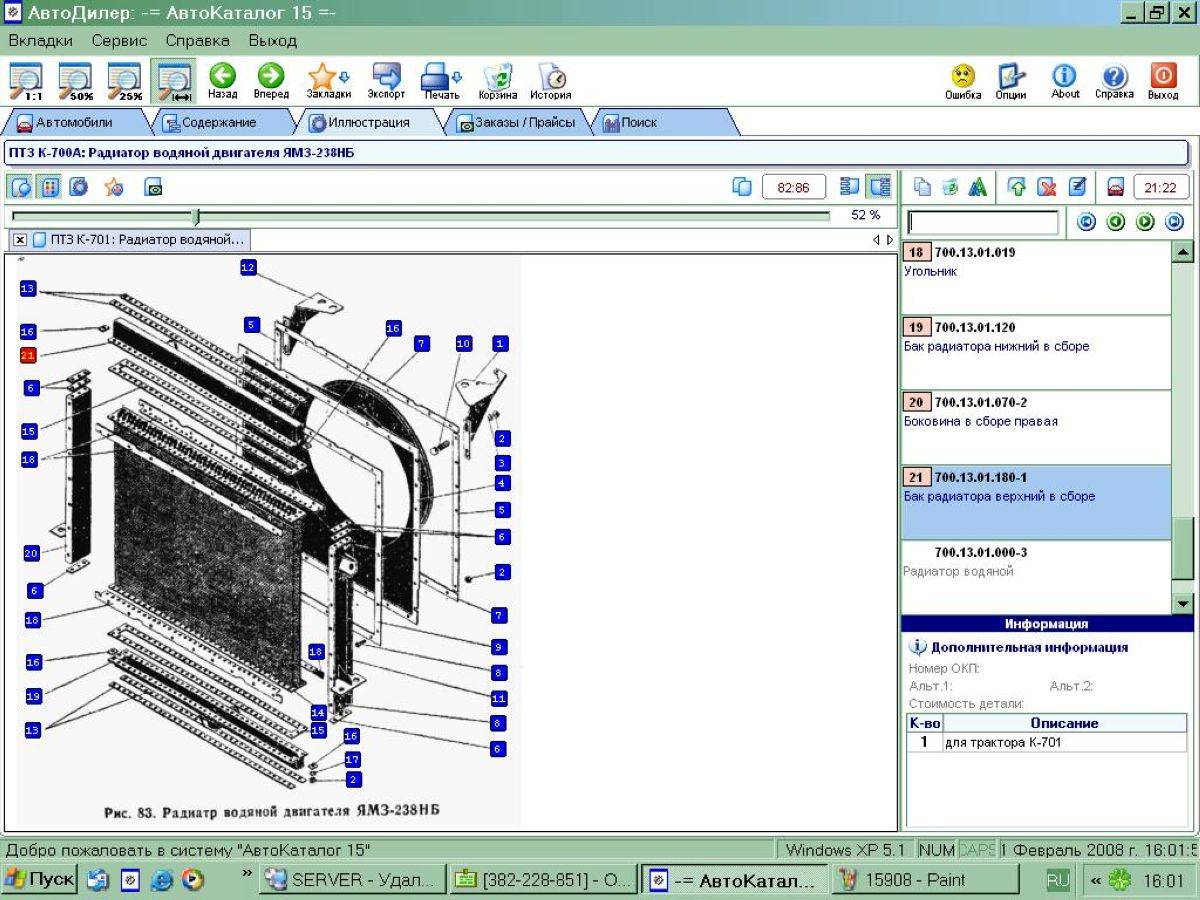The image size is (1200, 900).
Task: Click red callout 21 on illustration
Action: click(28, 355)
